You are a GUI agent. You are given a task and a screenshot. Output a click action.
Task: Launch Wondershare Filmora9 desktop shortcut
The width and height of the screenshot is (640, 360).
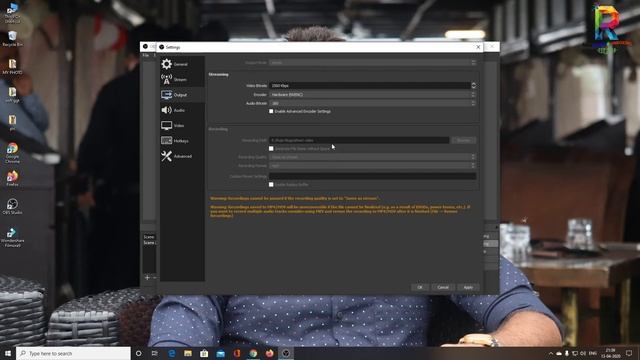click(12, 237)
